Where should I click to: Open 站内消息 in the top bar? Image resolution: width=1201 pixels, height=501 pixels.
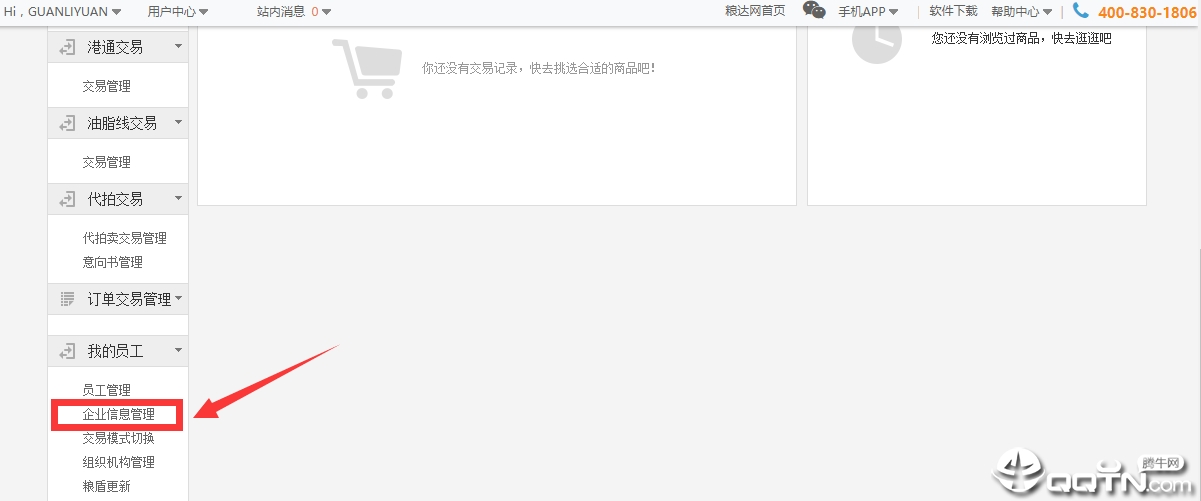293,12
